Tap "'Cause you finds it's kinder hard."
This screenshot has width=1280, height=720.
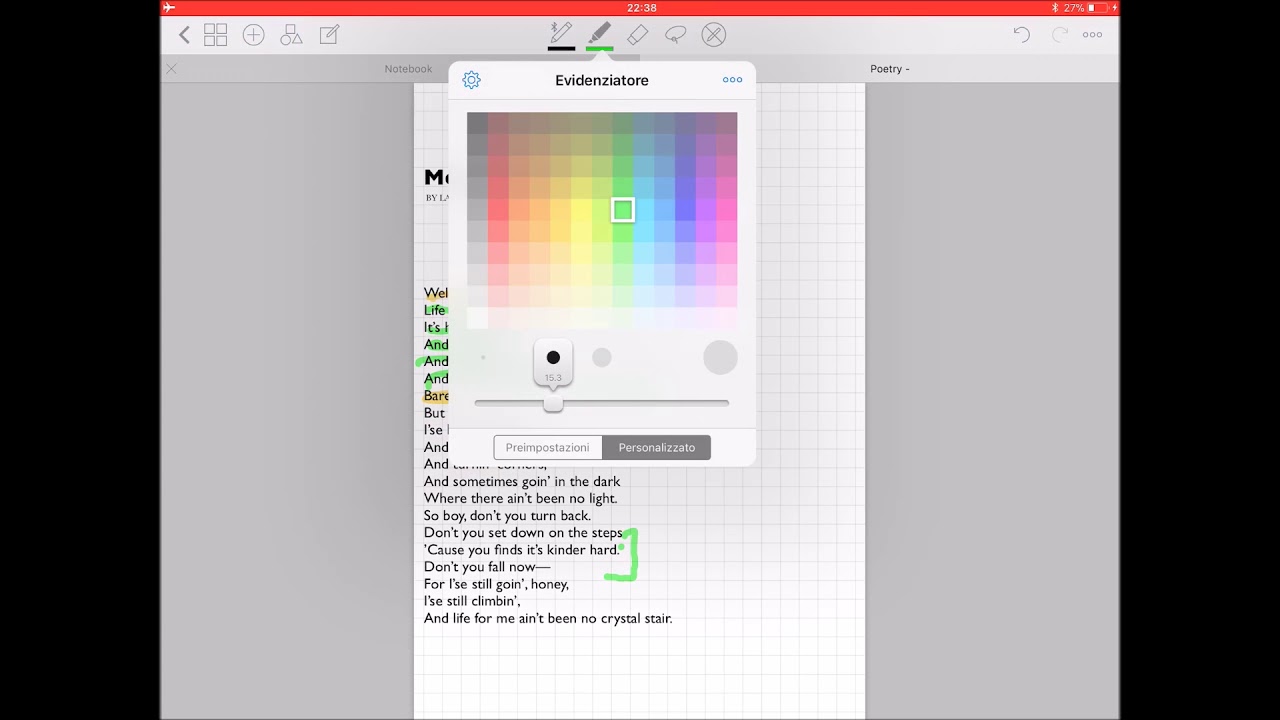point(523,550)
